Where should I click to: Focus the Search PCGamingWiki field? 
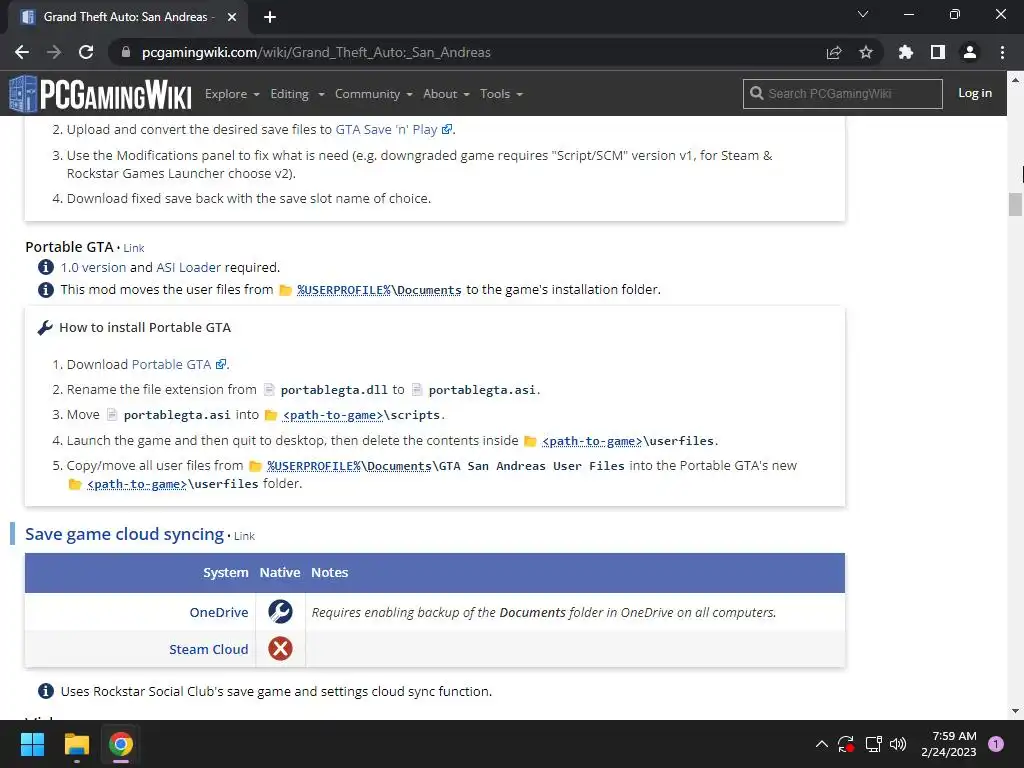842,93
